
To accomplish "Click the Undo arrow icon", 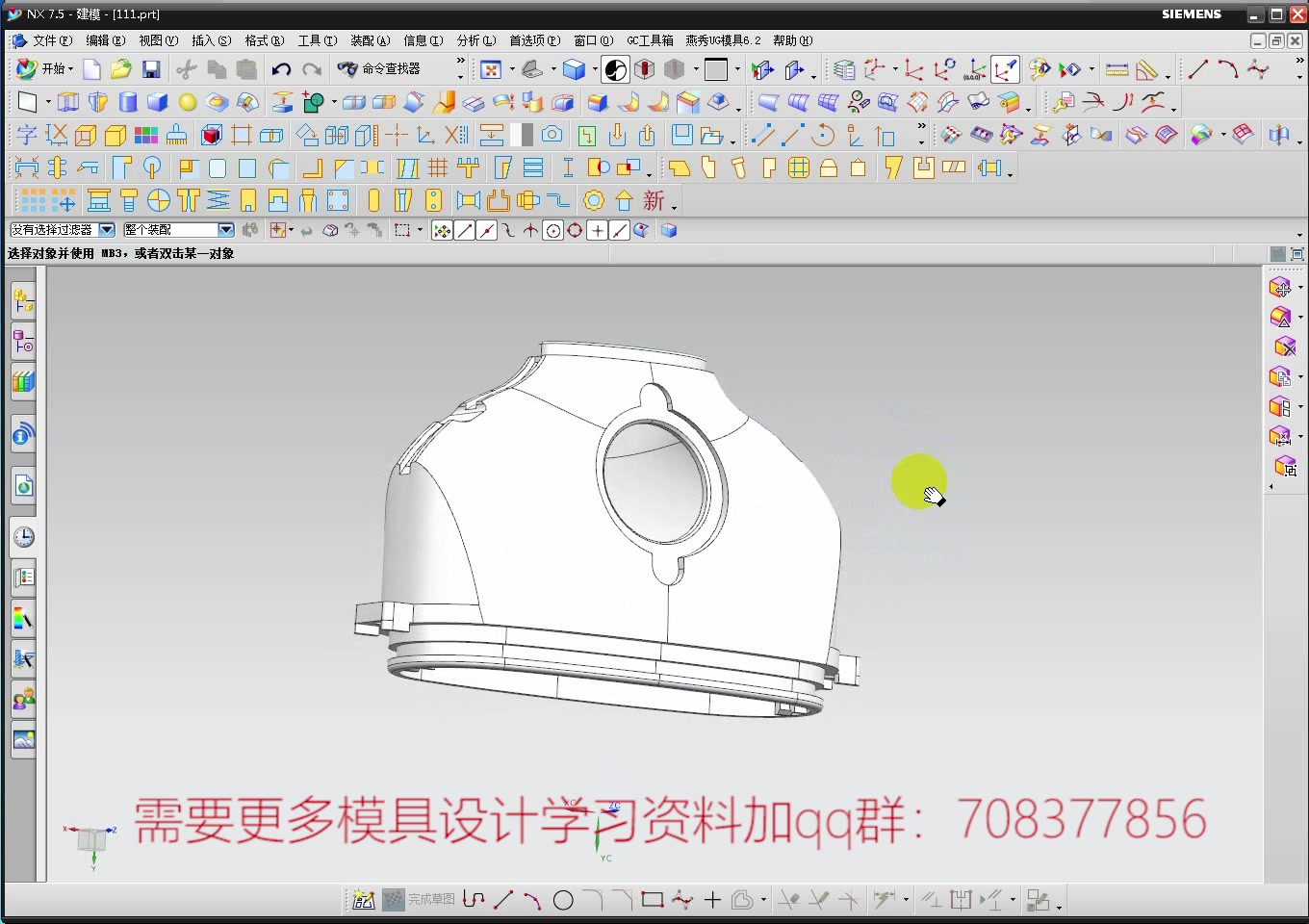I will point(280,68).
